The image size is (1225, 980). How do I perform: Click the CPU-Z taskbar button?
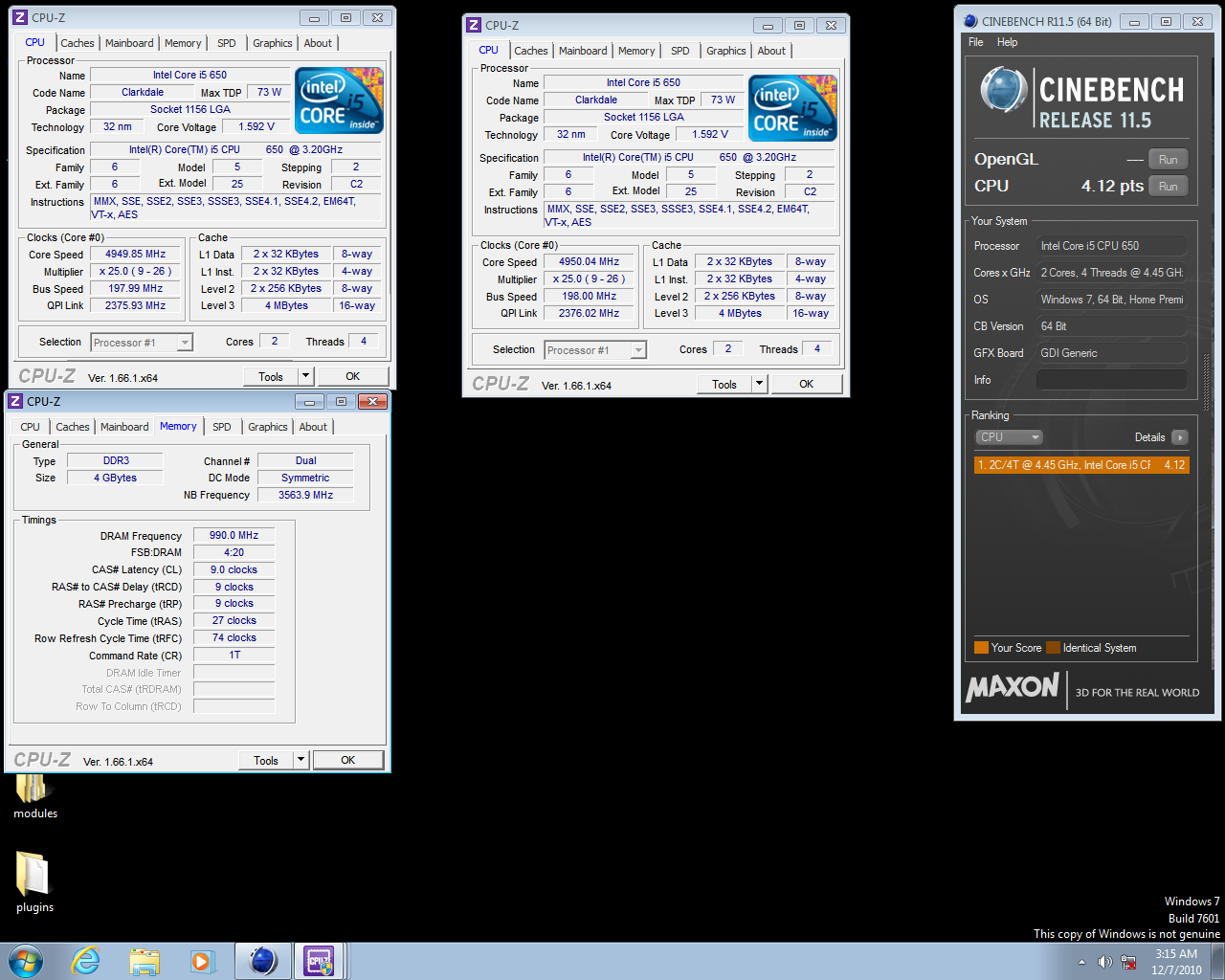tap(320, 961)
